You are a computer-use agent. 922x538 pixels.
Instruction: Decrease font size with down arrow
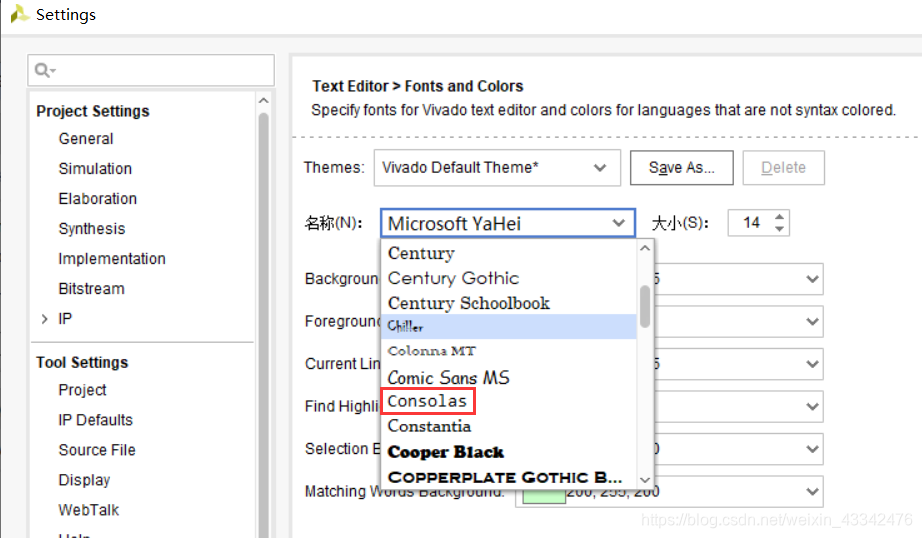(x=779, y=229)
